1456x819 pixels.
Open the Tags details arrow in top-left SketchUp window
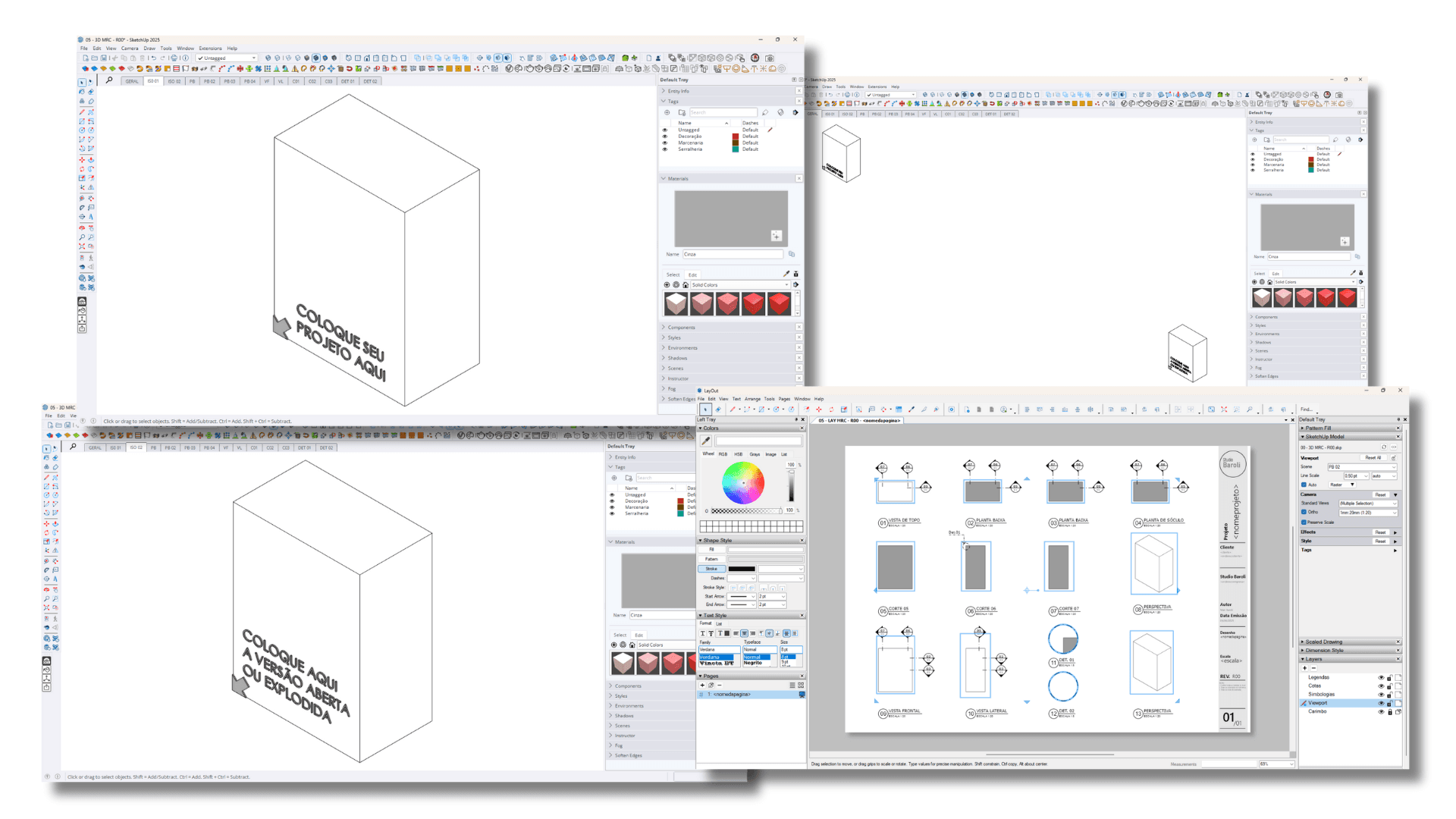coord(795,112)
